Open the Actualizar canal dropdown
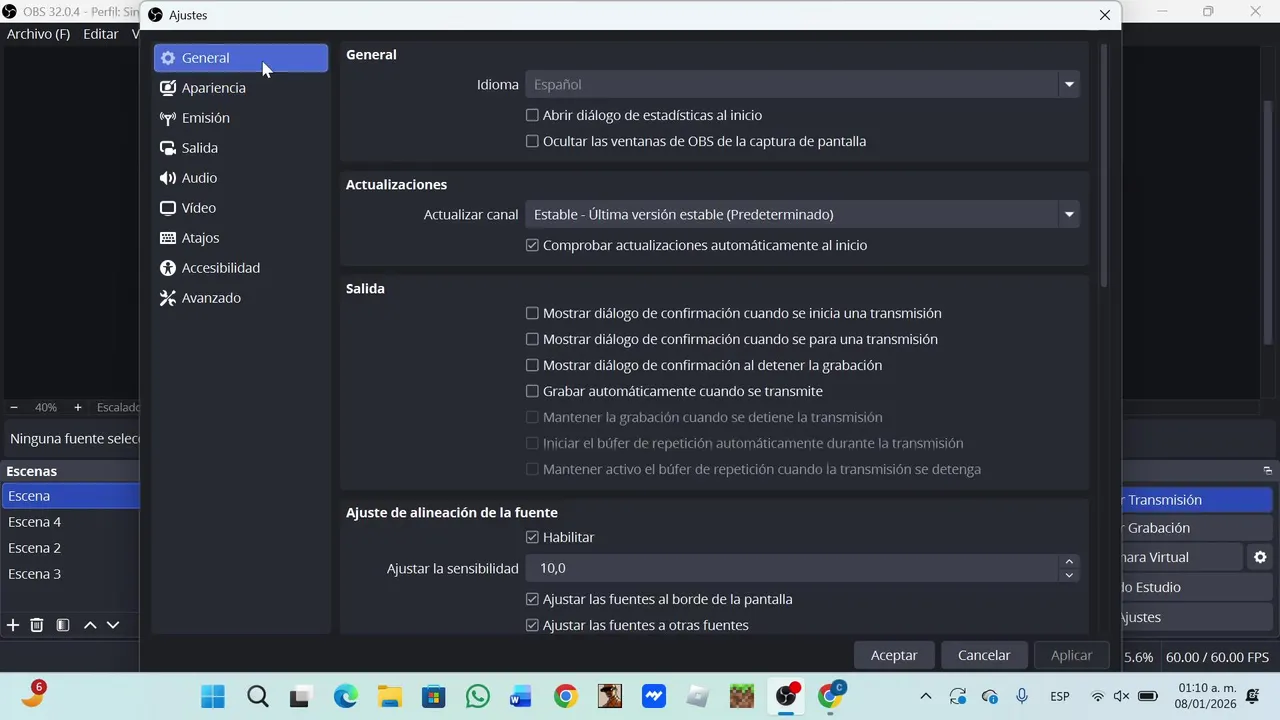 pyautogui.click(x=802, y=214)
